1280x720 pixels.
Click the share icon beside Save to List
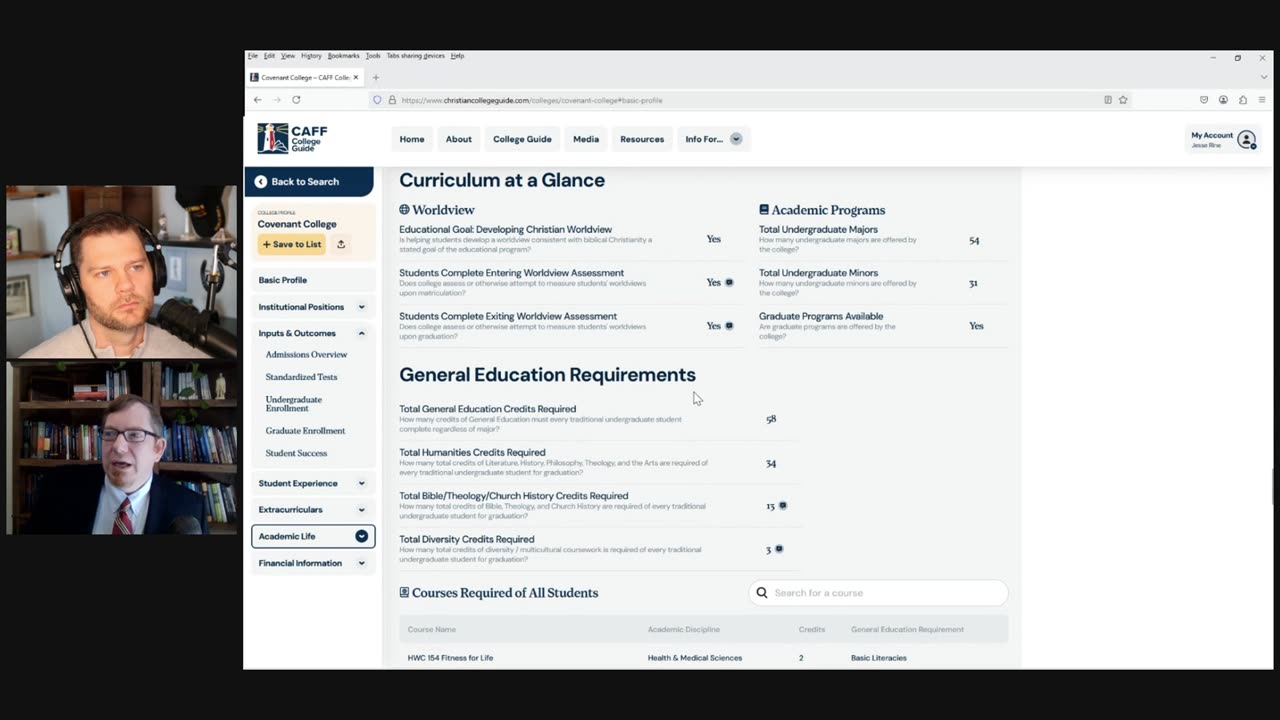pos(341,244)
